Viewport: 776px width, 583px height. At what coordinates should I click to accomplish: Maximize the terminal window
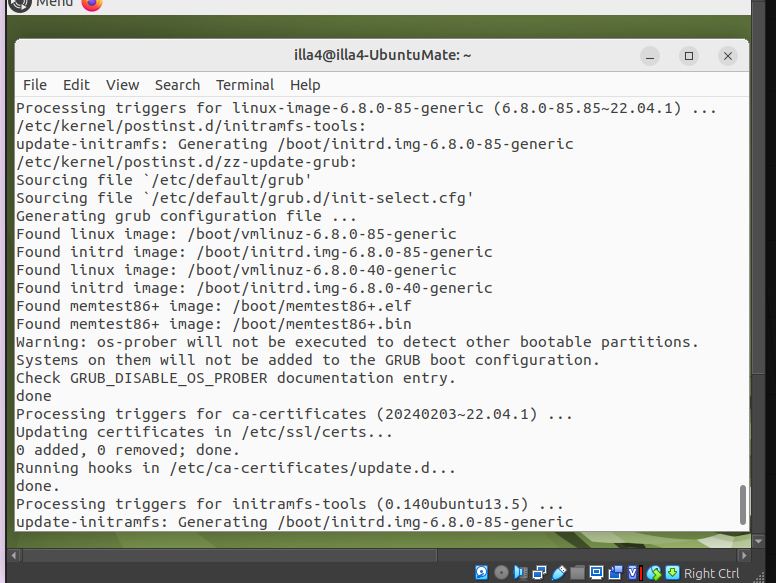(x=689, y=56)
